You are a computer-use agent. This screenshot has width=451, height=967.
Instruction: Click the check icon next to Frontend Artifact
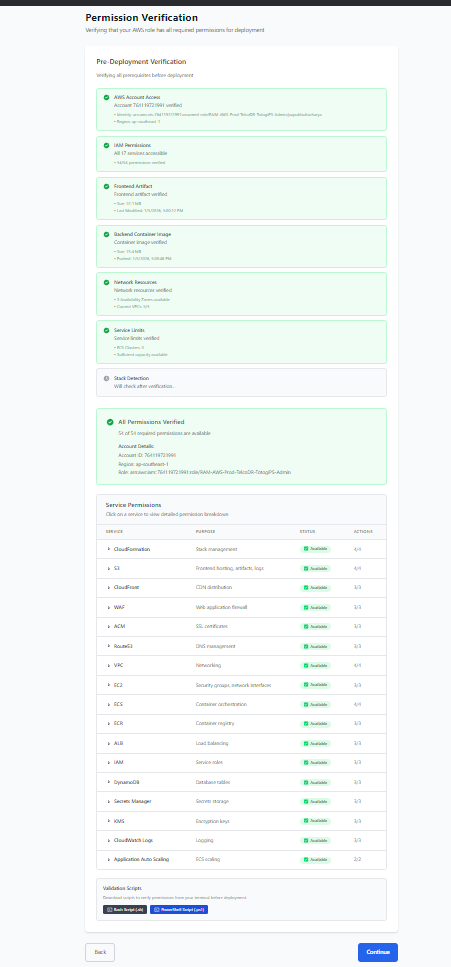pyautogui.click(x=107, y=186)
